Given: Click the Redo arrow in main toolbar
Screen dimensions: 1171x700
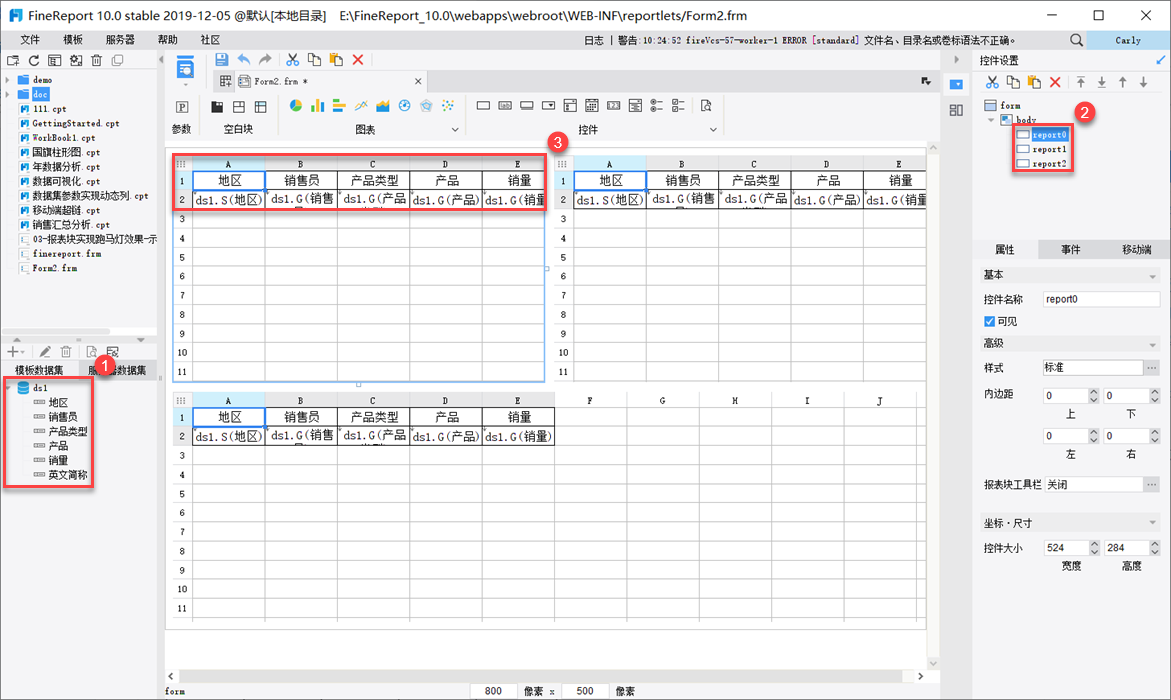Looking at the screenshot, I should (x=265, y=60).
